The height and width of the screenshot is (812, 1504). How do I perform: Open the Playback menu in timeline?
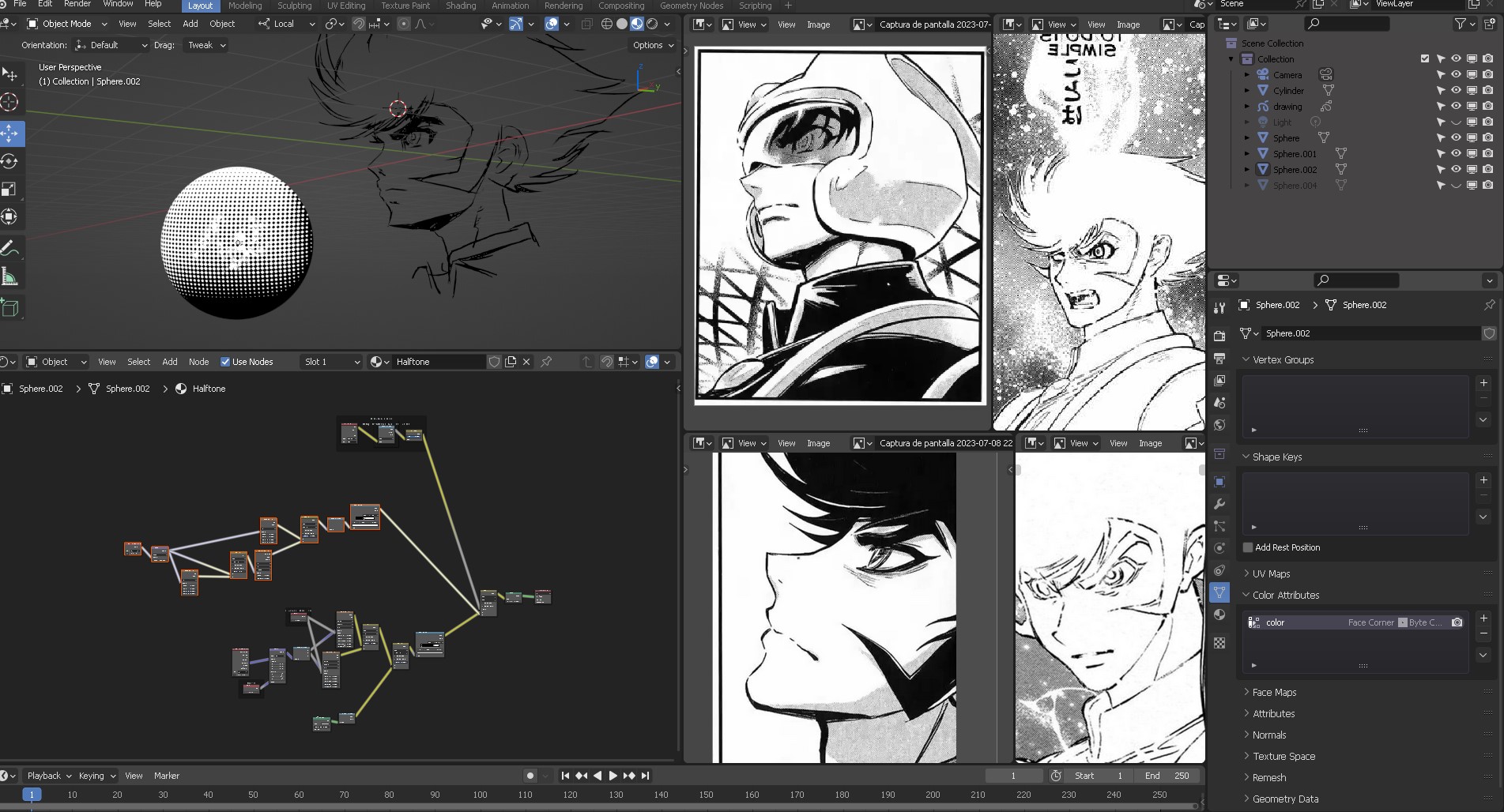(49, 776)
